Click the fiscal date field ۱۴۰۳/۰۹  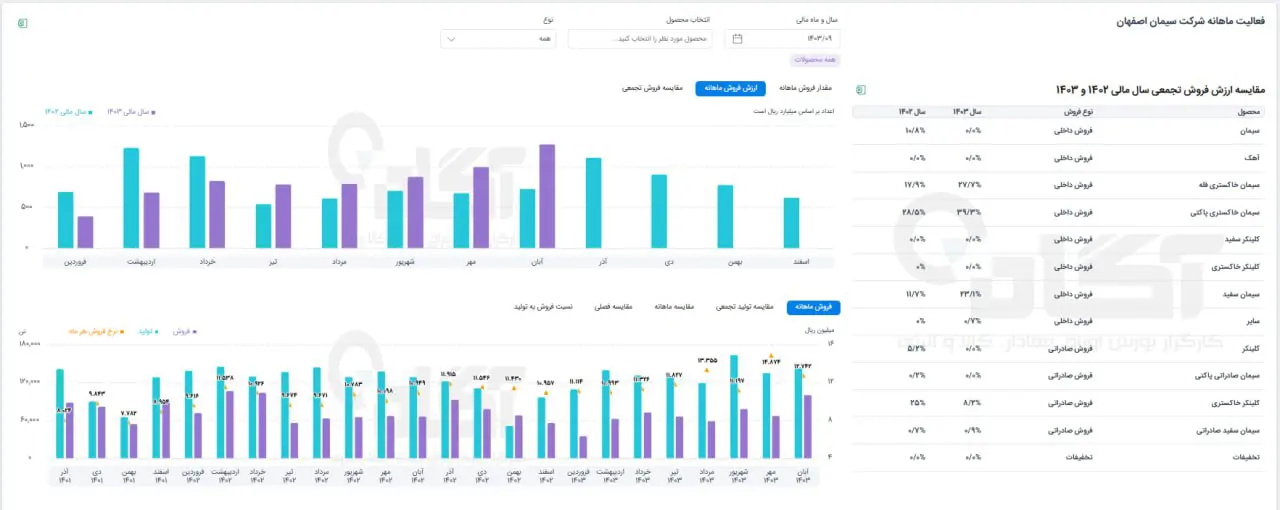point(783,39)
